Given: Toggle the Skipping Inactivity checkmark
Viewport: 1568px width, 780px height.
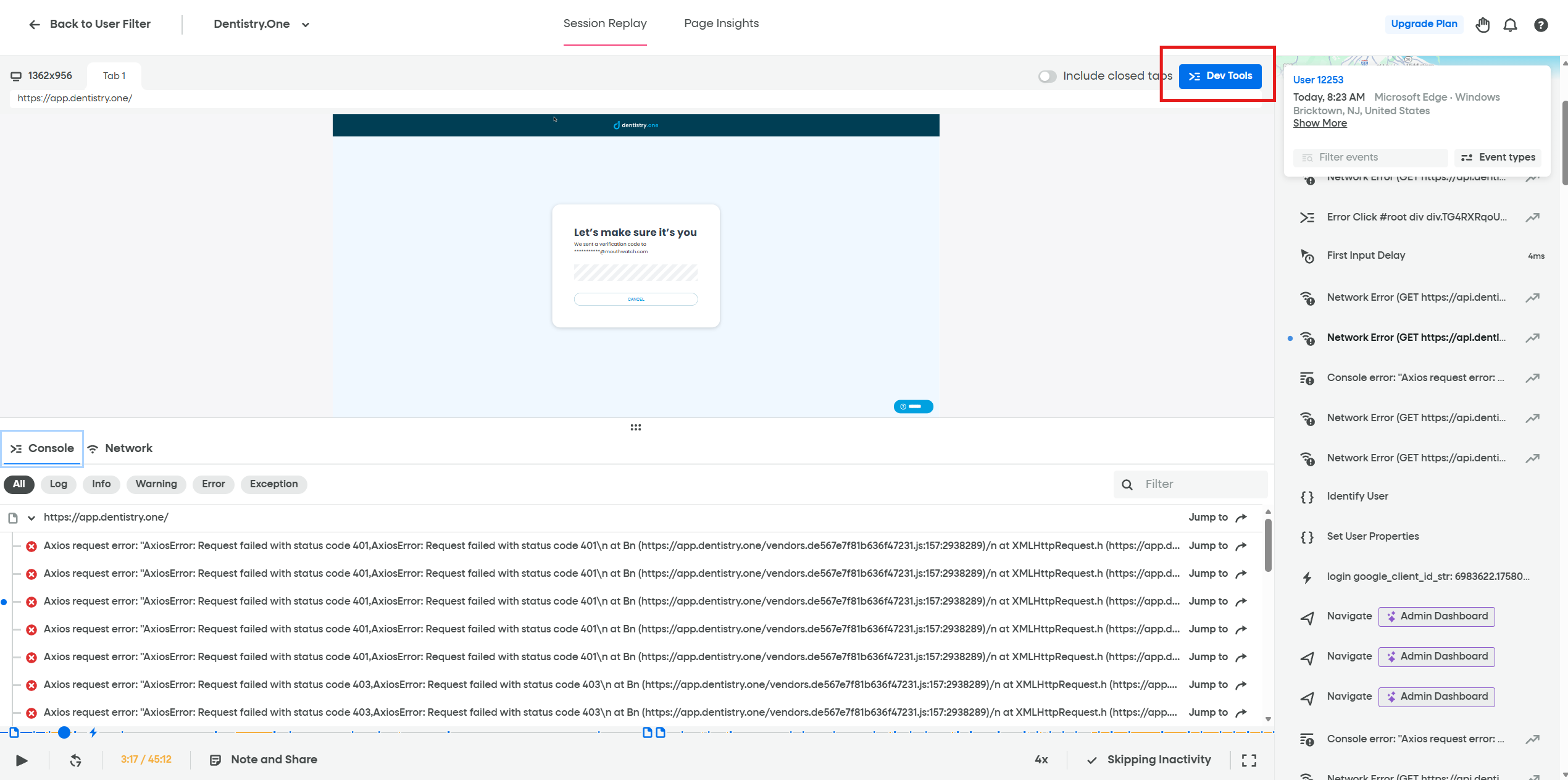Looking at the screenshot, I should pyautogui.click(x=1091, y=760).
